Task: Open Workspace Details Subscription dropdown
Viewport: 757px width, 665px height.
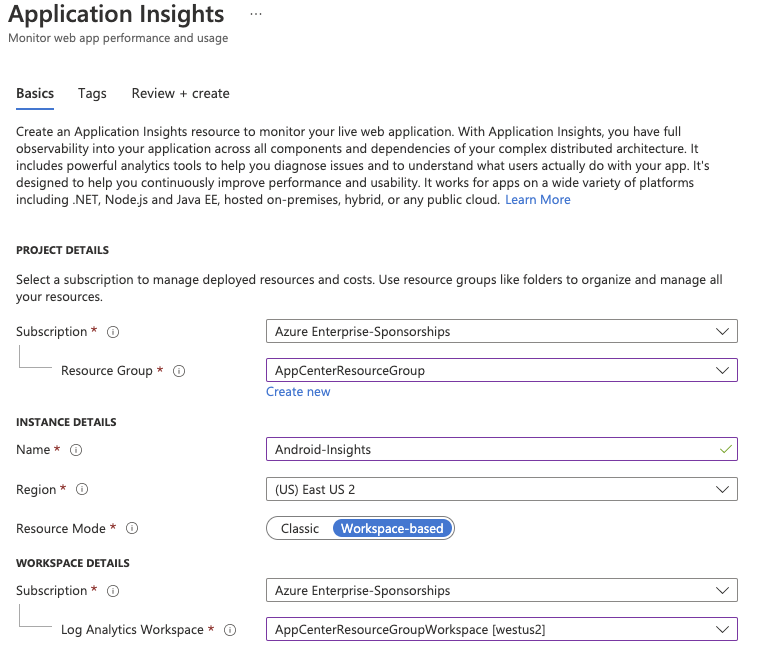Action: pyautogui.click(x=502, y=590)
